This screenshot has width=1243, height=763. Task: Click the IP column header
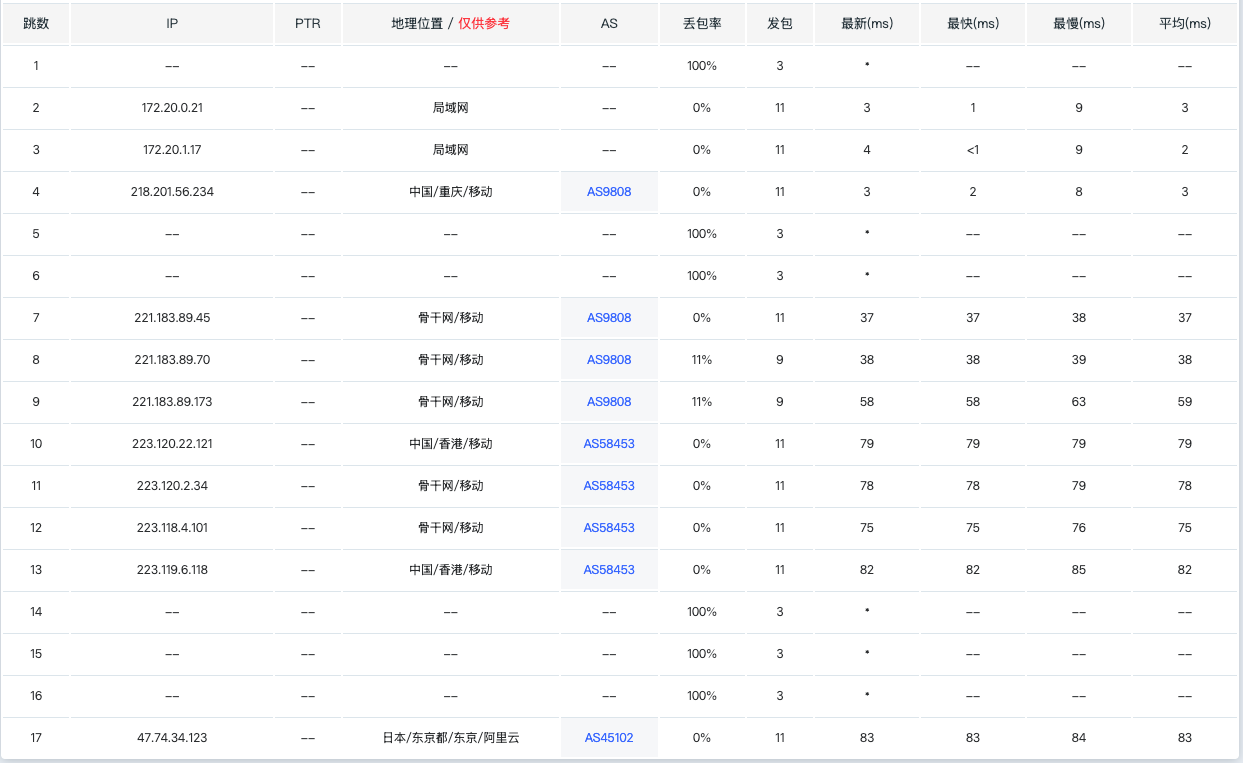172,23
